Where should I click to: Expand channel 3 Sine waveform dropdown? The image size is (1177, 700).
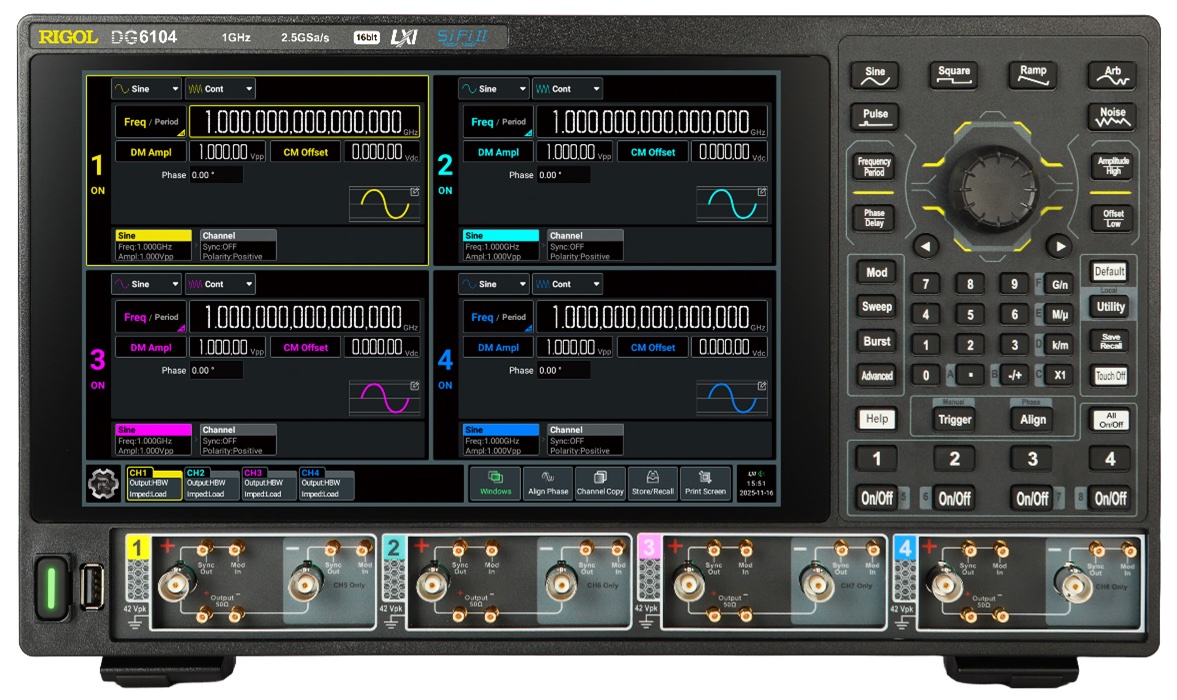click(x=146, y=284)
